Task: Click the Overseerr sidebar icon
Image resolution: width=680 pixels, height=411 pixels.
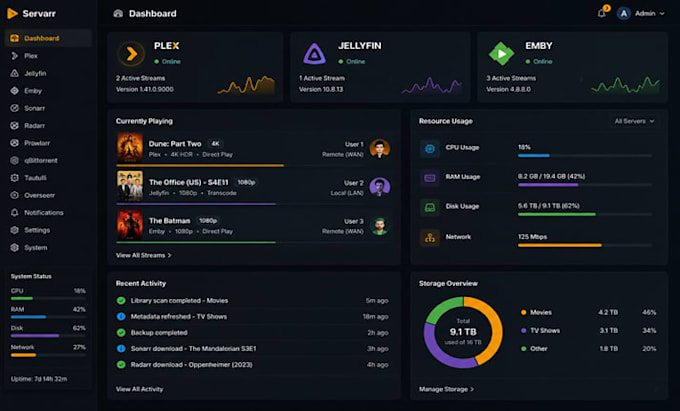Action: [15, 195]
